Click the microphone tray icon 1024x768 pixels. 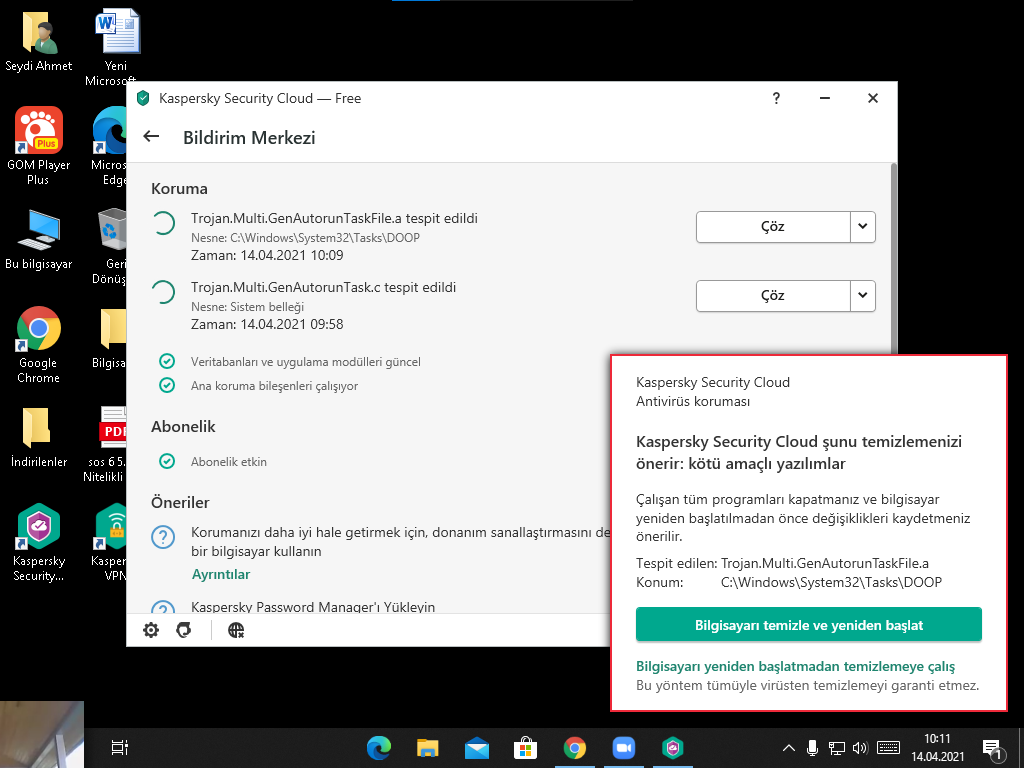(812, 748)
